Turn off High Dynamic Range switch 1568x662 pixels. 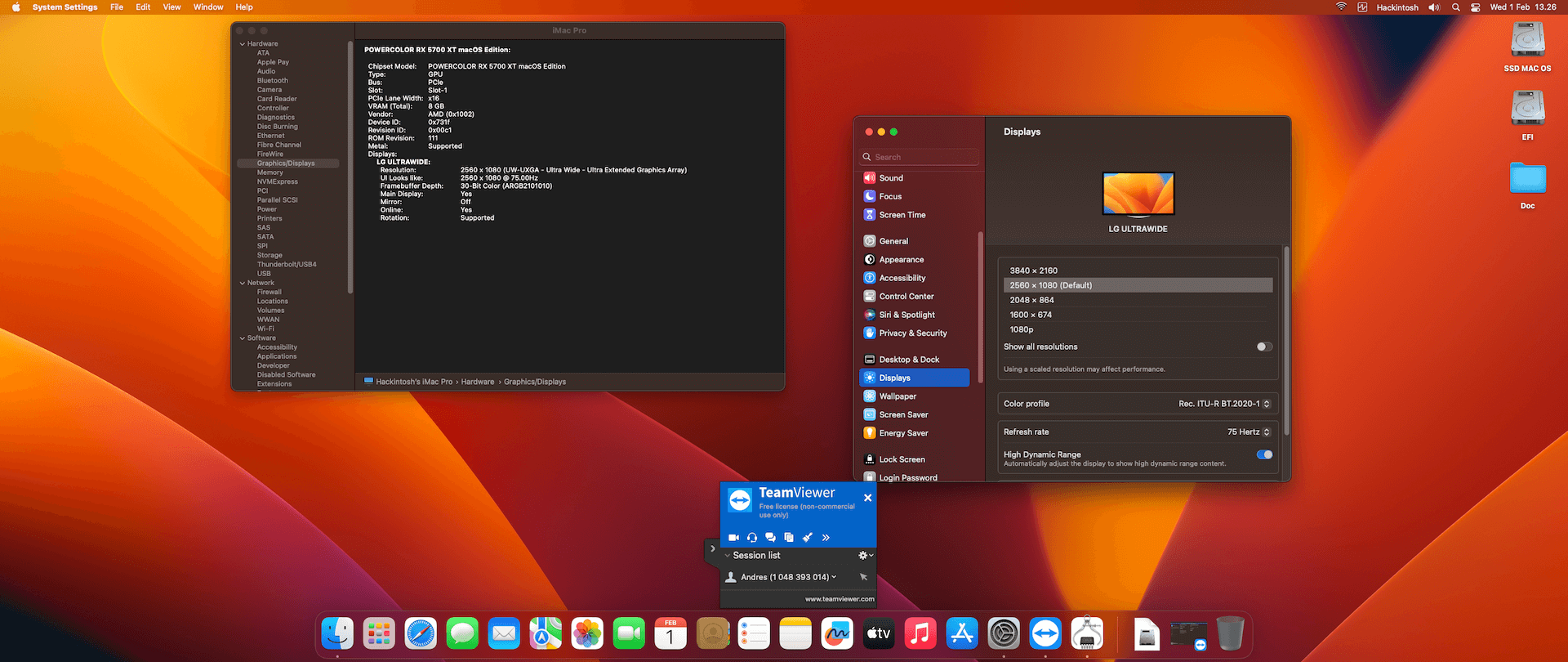tap(1264, 454)
